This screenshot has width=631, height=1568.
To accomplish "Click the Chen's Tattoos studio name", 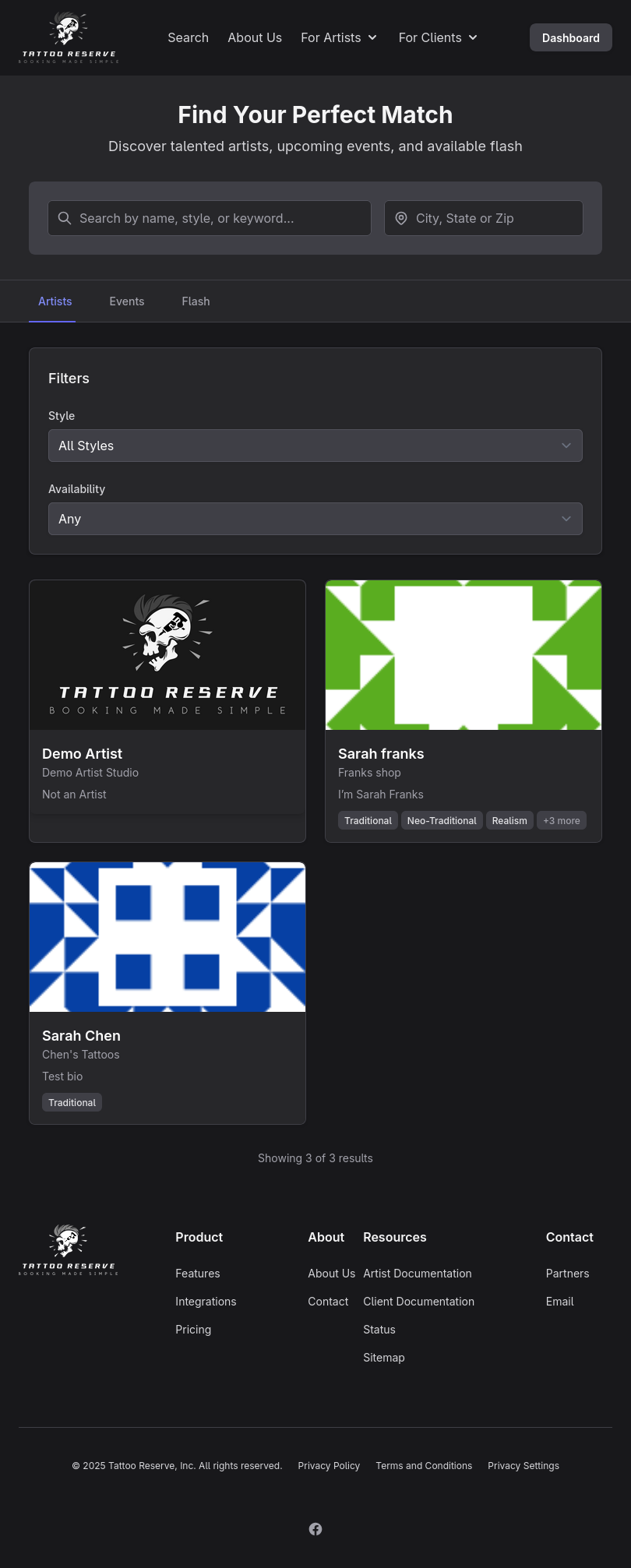I will tap(81, 1054).
